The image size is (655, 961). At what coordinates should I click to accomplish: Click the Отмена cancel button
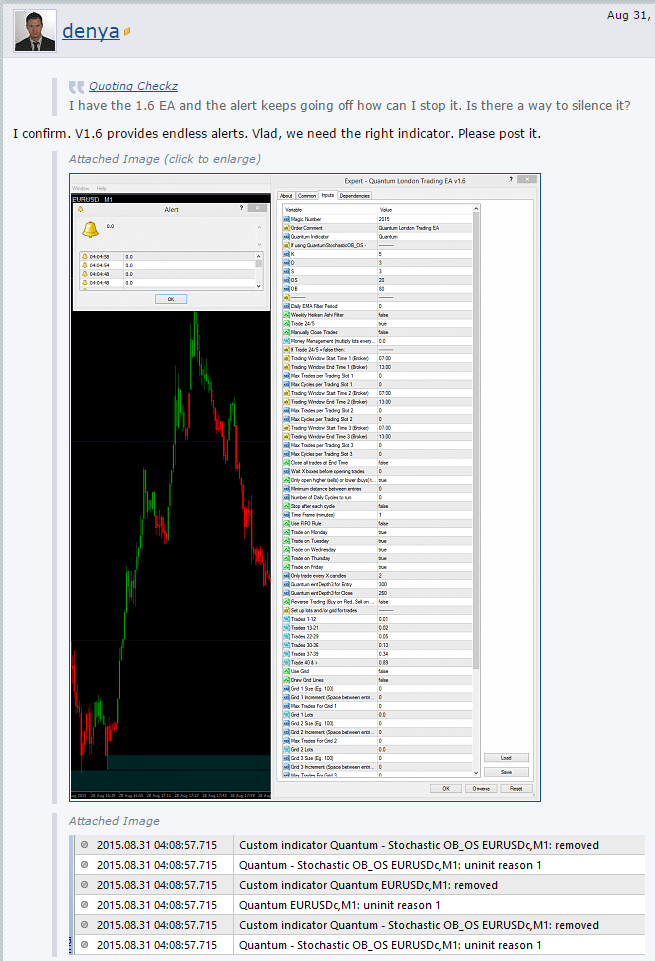(x=481, y=789)
